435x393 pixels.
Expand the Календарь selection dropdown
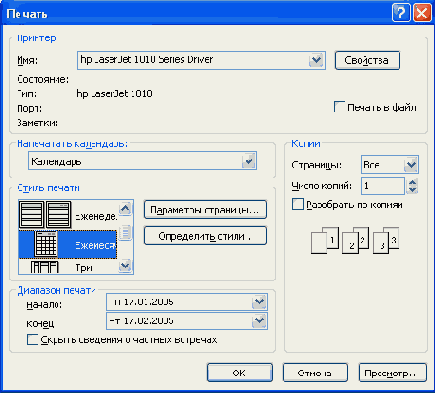pos(248,161)
